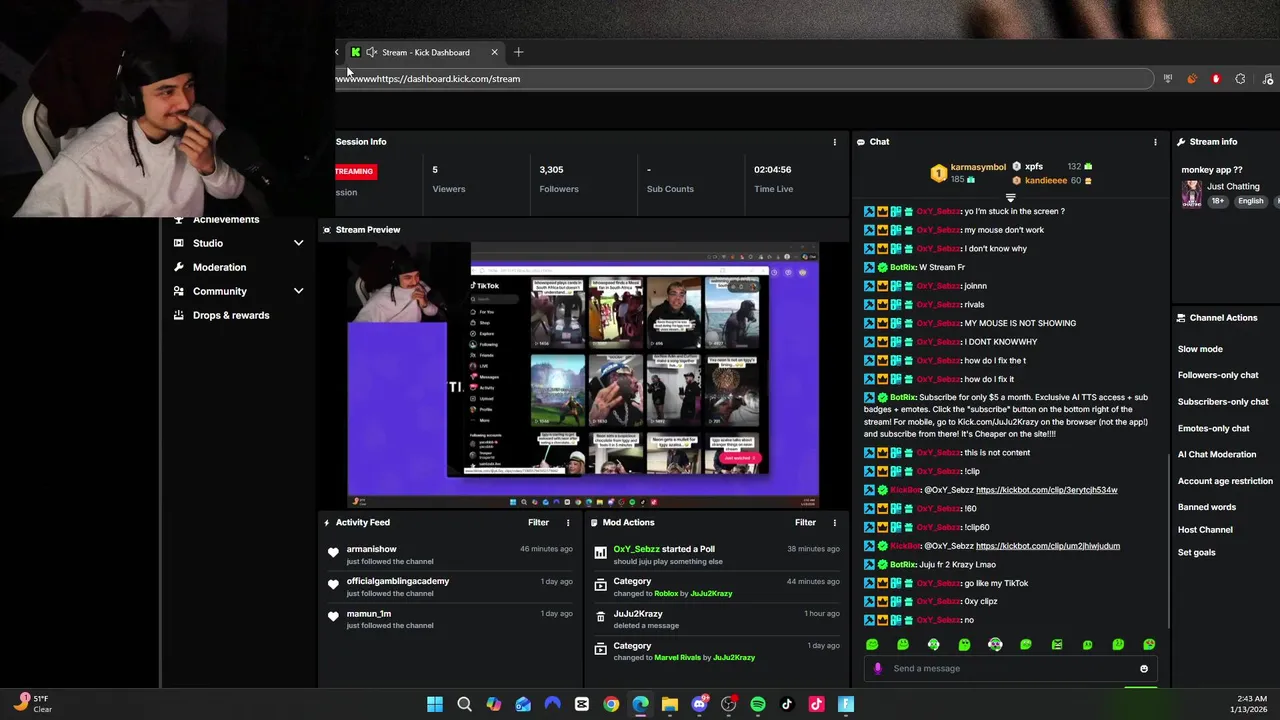Open a new browser tab with plus
This screenshot has height=720, width=1280.
click(x=518, y=52)
